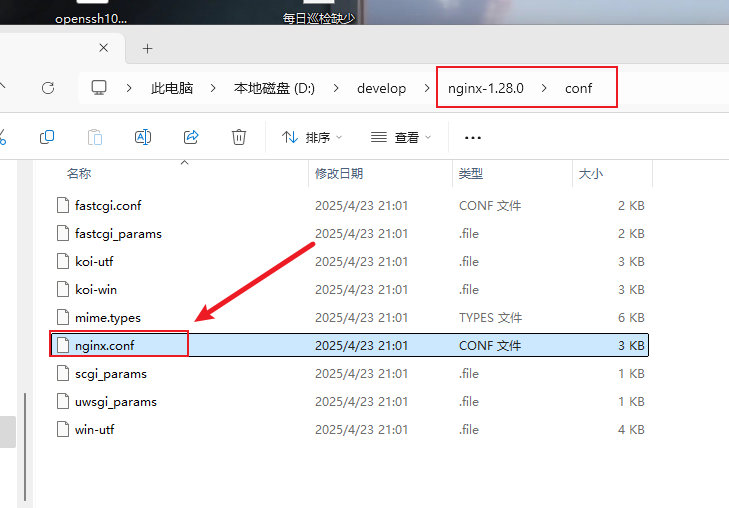Open 每日巡检缺少 desktop item
Viewport: 729px width, 508px height.
(x=318, y=19)
